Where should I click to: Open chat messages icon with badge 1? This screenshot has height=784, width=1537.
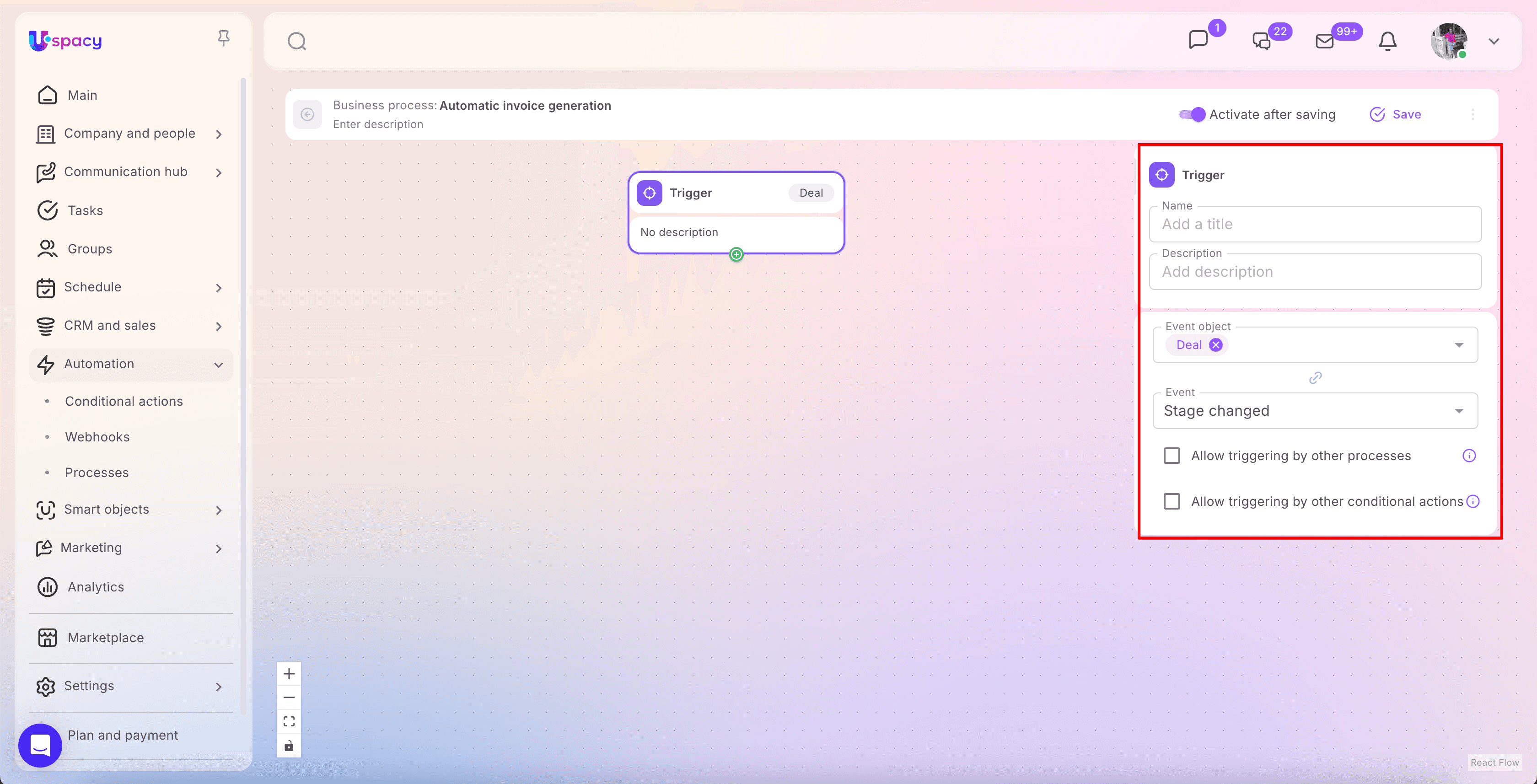[x=1198, y=40]
